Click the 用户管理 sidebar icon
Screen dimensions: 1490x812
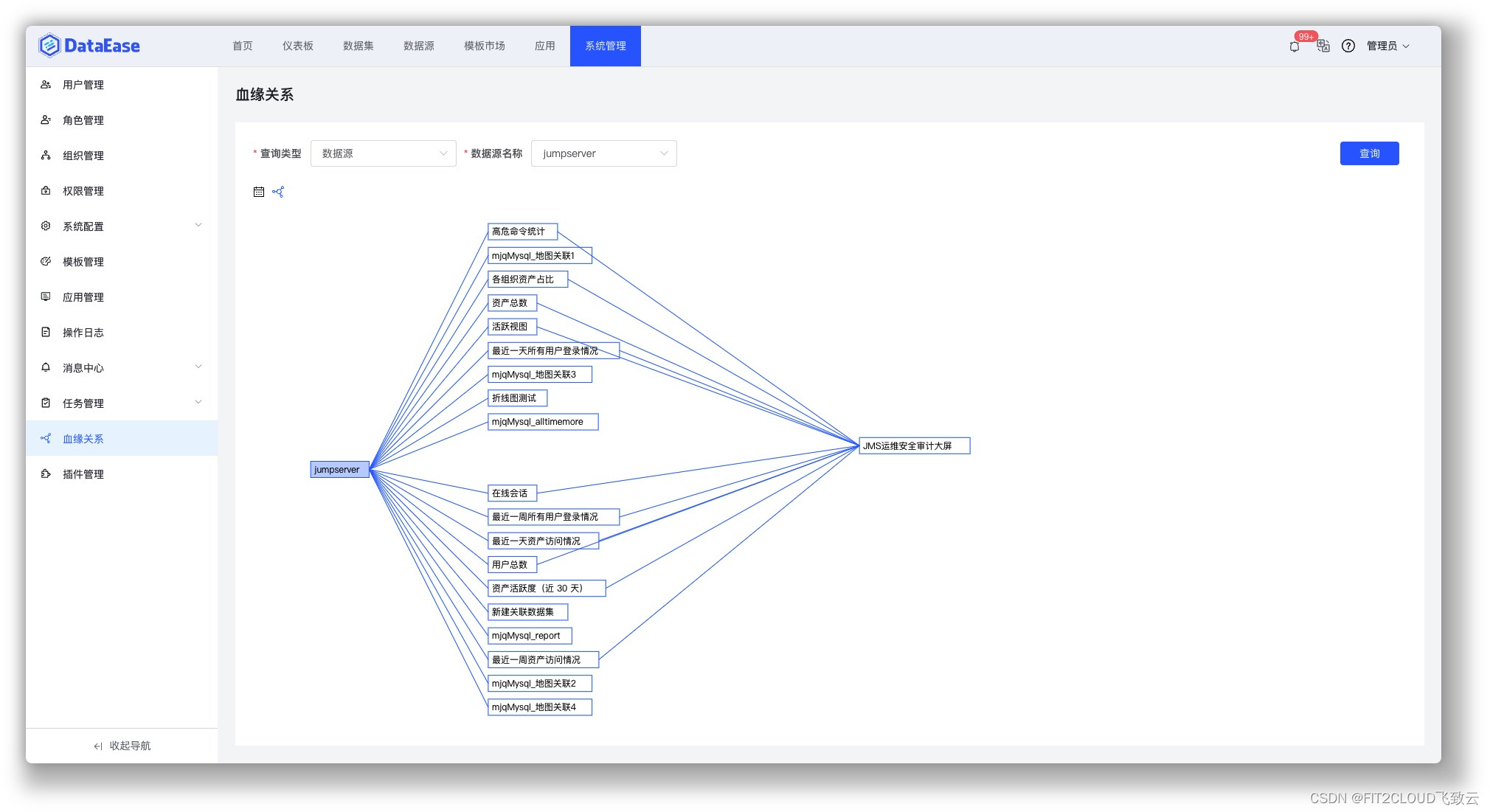(x=48, y=85)
